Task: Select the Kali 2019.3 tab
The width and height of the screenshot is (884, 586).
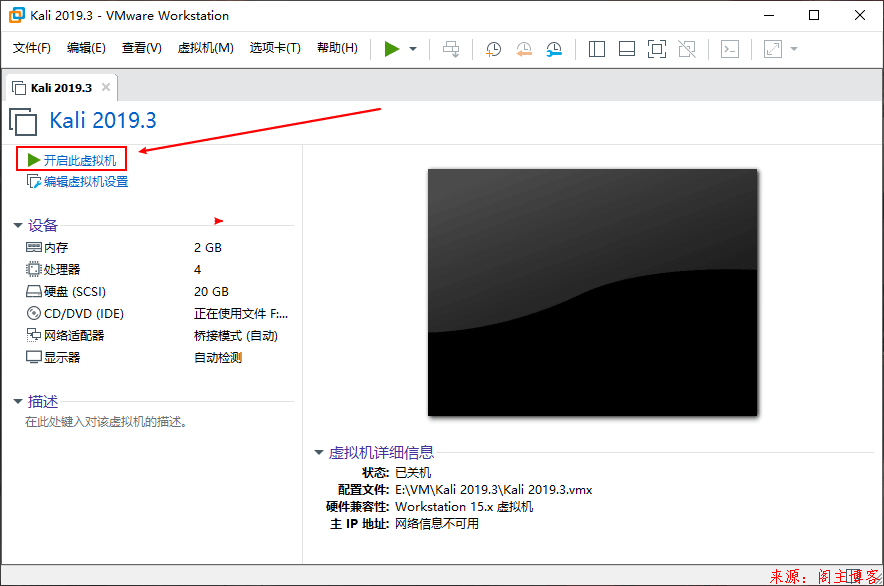Action: coord(61,88)
